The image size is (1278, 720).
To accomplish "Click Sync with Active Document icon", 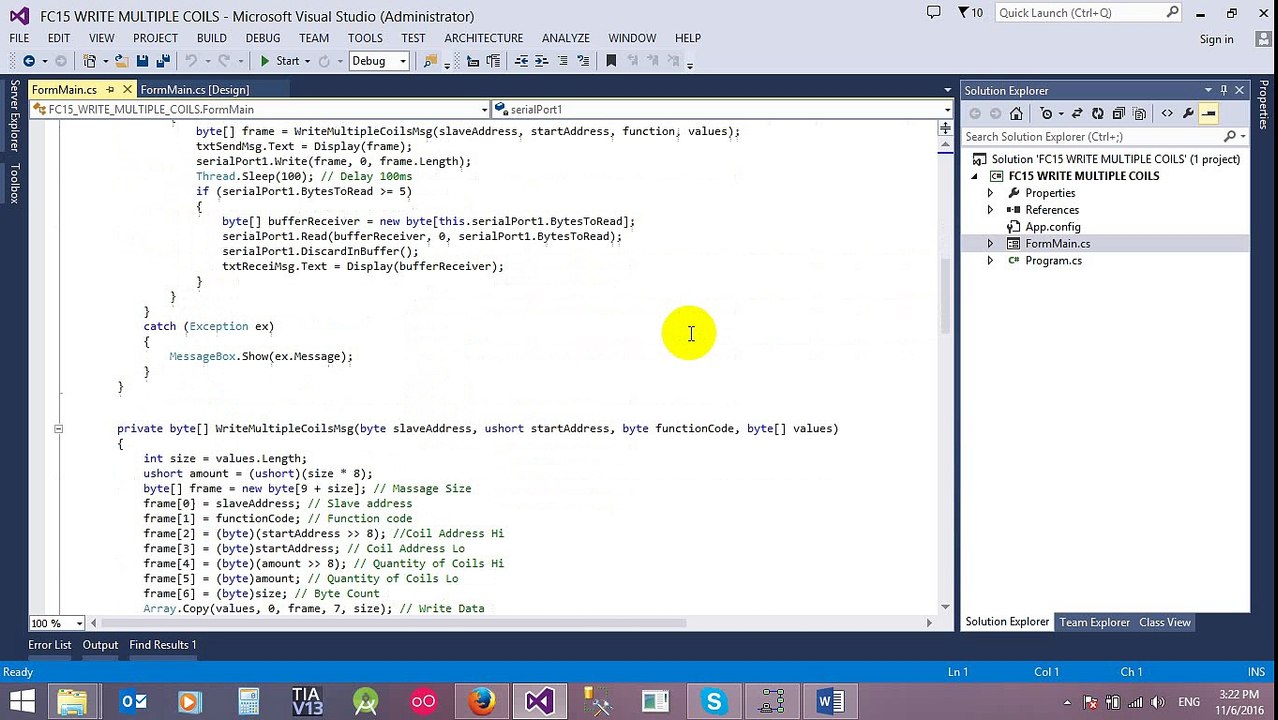I will click(1077, 114).
